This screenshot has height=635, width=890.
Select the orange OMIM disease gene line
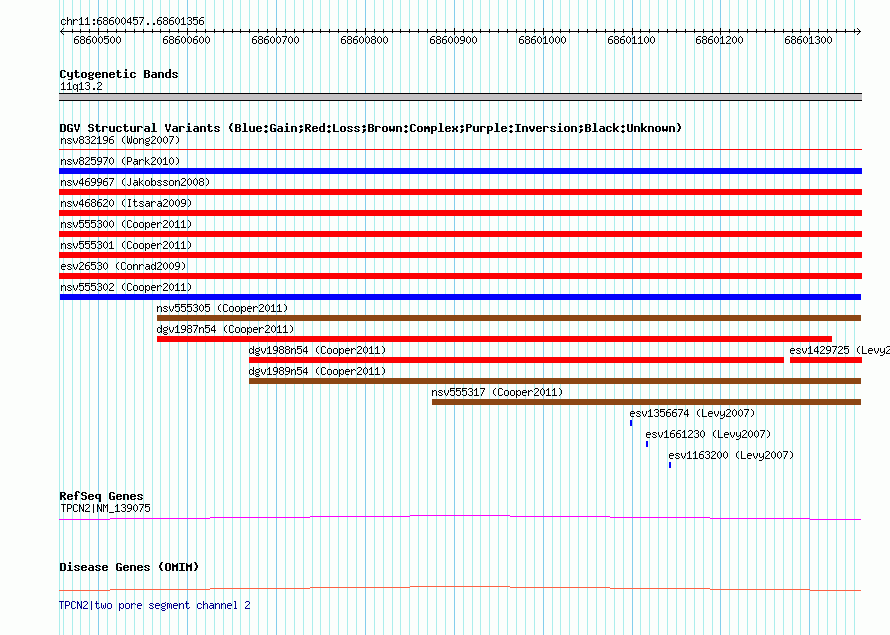[x=460, y=588]
